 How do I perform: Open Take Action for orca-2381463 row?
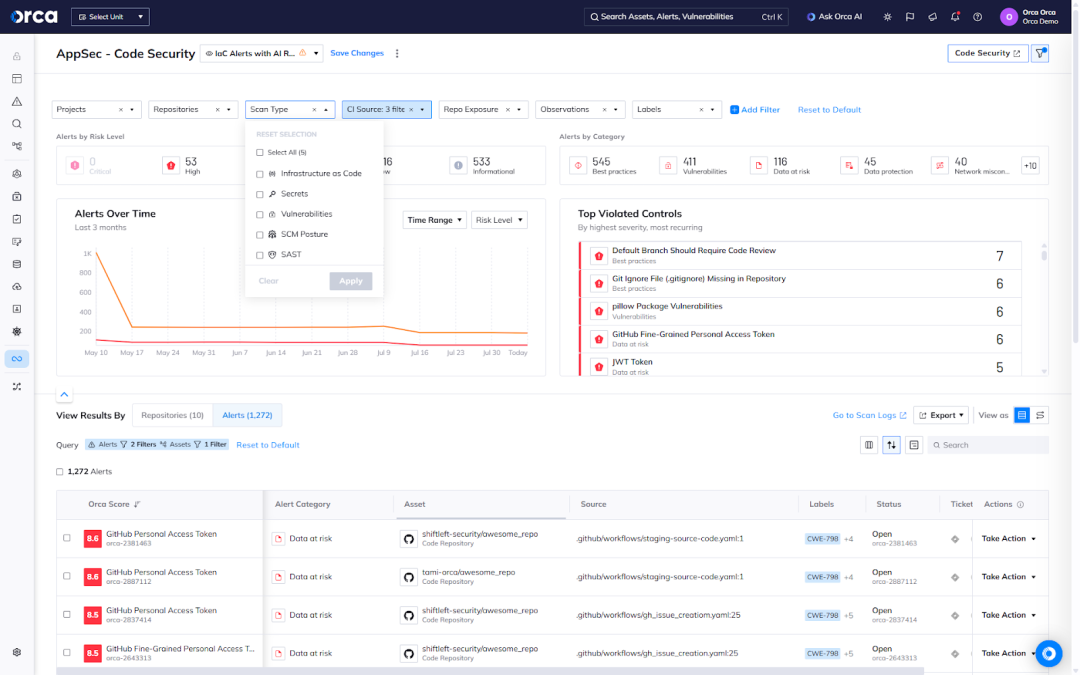[x=1008, y=539]
